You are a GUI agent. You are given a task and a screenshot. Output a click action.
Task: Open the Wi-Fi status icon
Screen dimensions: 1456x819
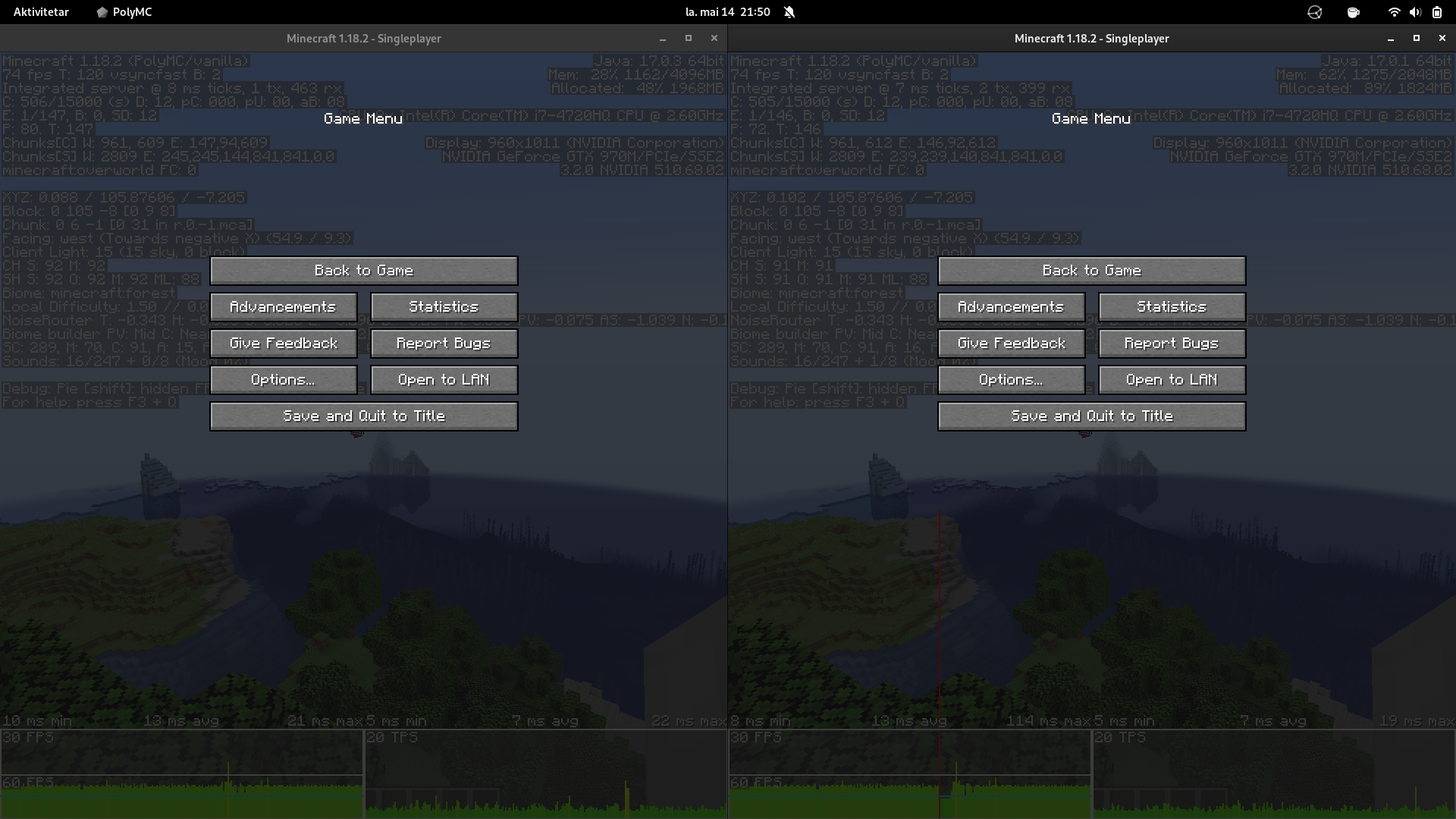(1394, 12)
